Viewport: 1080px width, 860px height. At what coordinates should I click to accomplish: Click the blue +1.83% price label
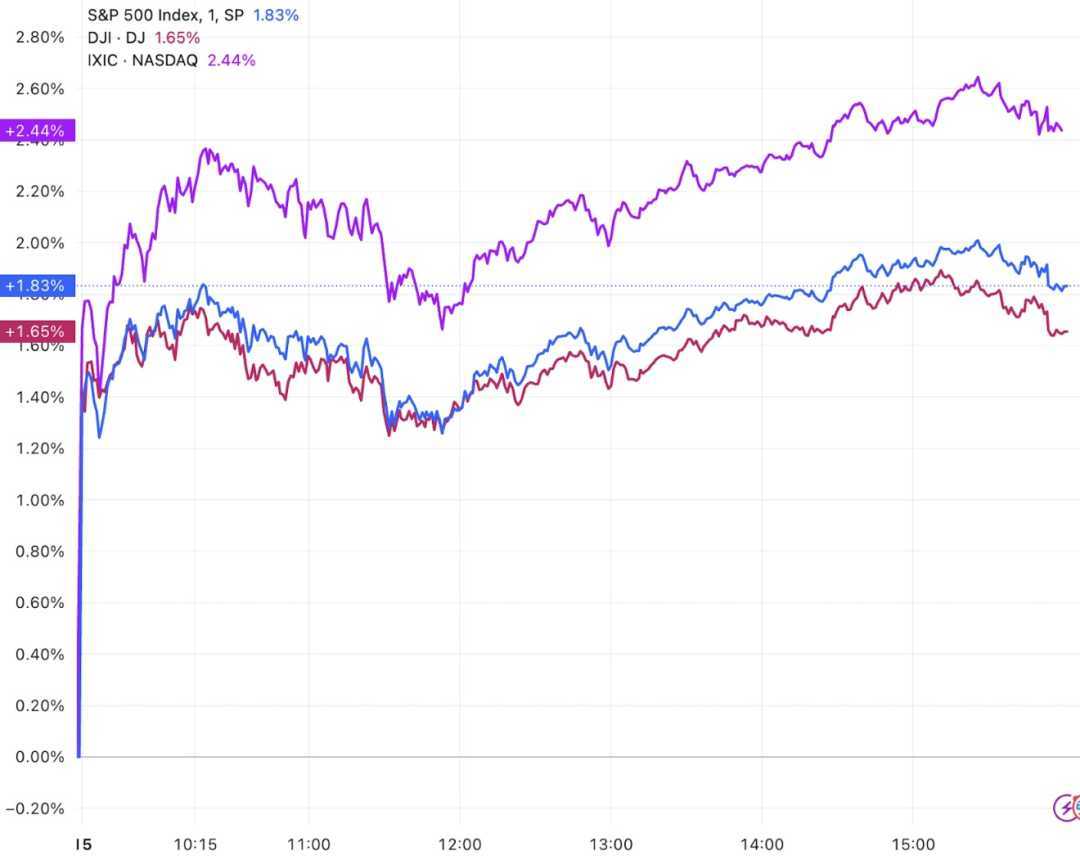click(x=35, y=286)
